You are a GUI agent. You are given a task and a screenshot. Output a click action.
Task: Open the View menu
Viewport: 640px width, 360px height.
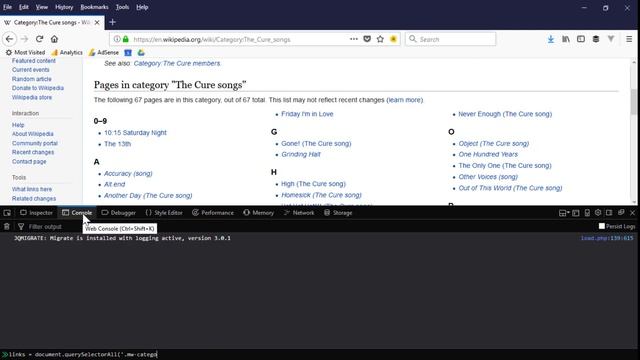[x=42, y=7]
